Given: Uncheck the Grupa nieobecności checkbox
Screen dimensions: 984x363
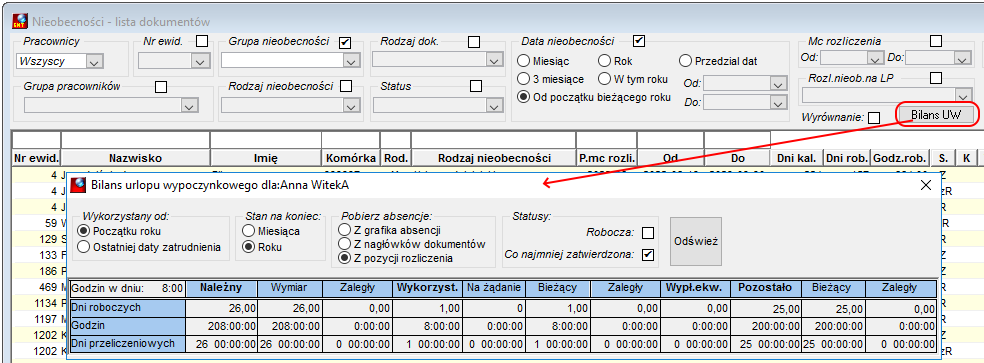Looking at the screenshot, I should pos(345,42).
